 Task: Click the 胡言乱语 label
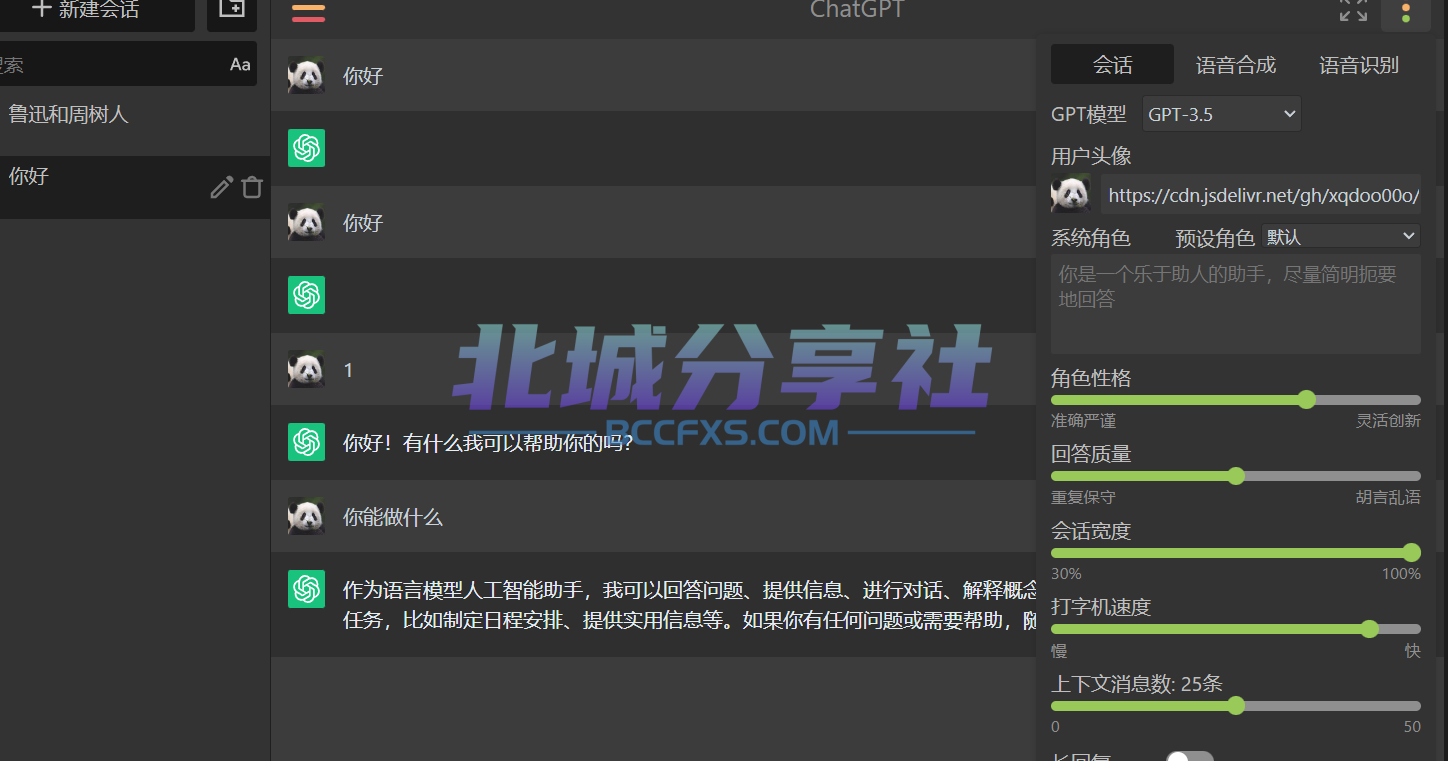click(1388, 497)
